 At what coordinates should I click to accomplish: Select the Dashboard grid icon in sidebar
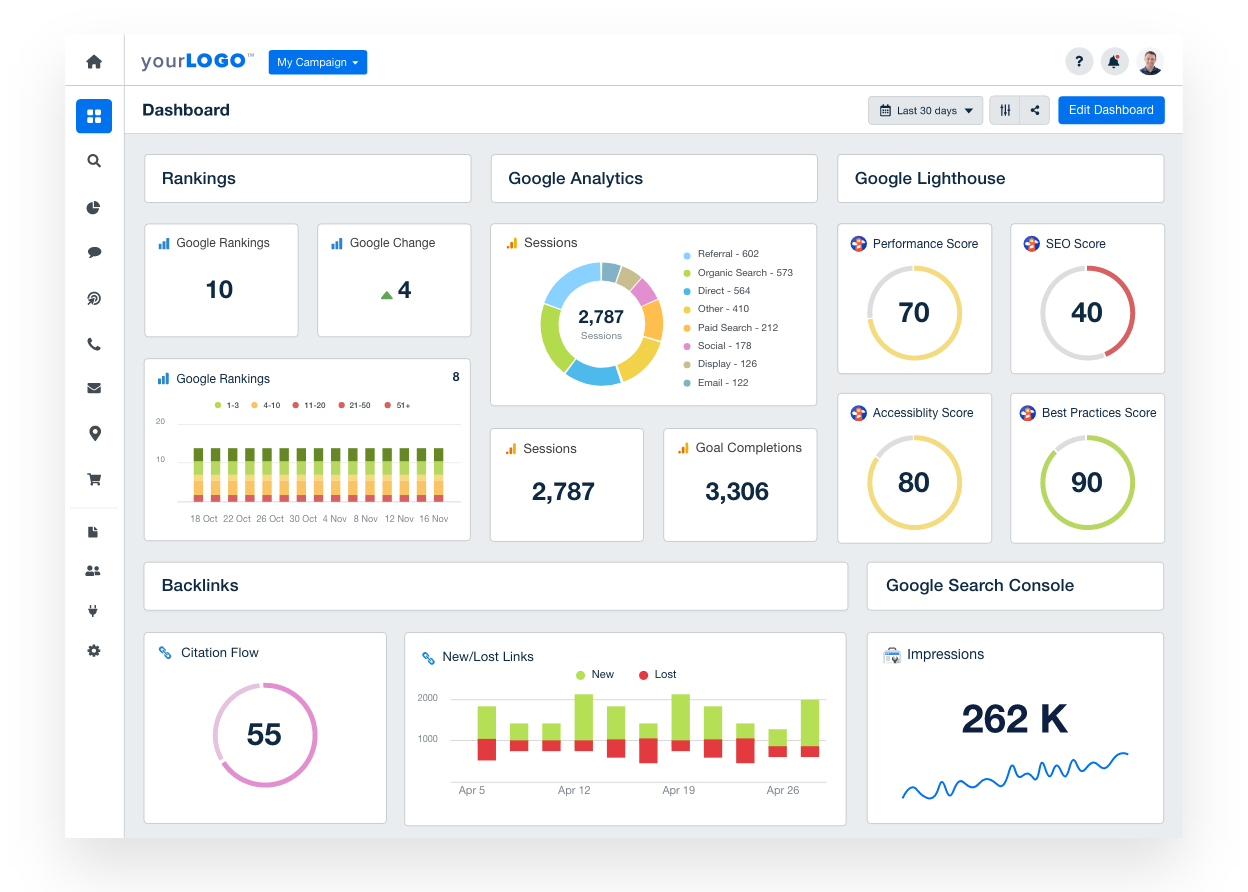click(94, 116)
